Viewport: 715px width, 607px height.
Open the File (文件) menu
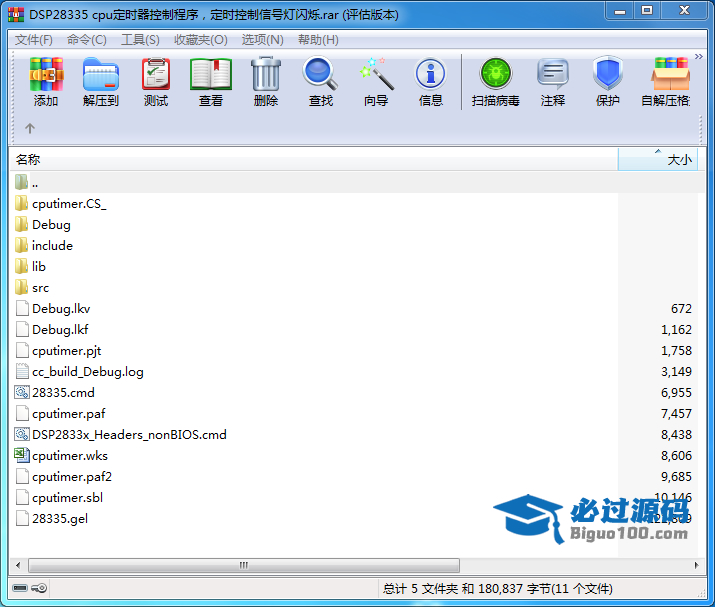pyautogui.click(x=33, y=40)
